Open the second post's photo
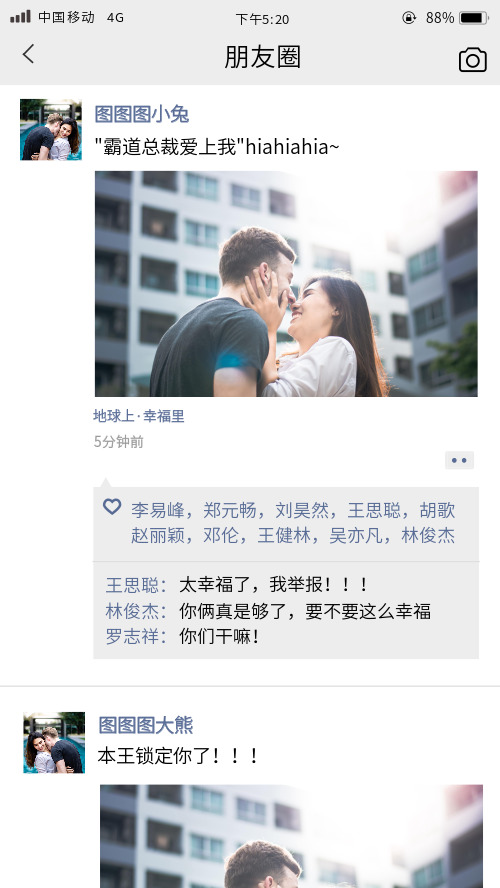500x888 pixels. [291, 836]
